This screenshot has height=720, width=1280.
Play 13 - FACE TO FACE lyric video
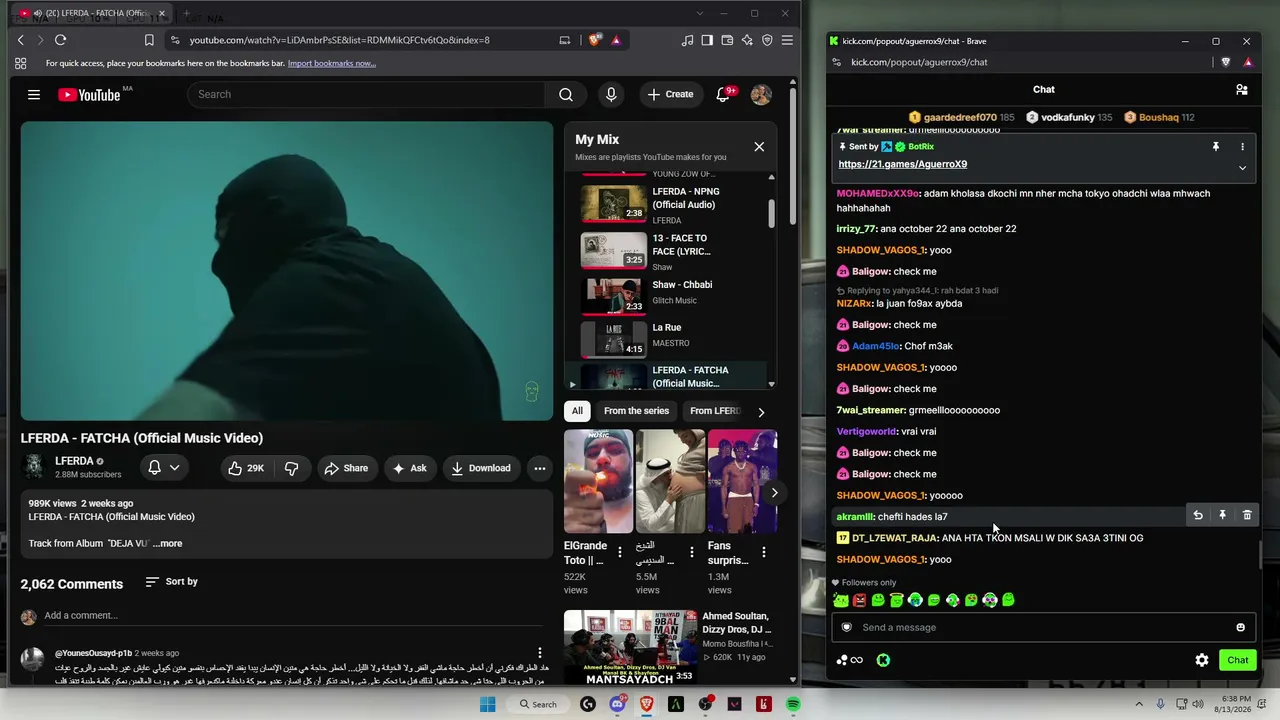(x=672, y=251)
